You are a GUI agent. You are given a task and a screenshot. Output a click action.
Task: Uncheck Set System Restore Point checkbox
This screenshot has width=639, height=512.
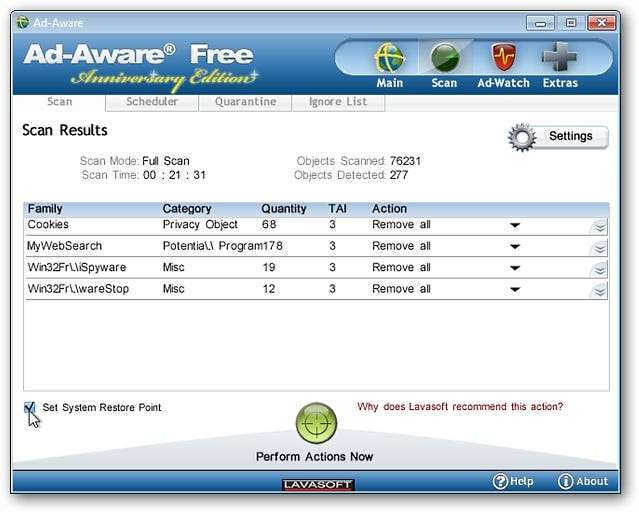pos(29,407)
